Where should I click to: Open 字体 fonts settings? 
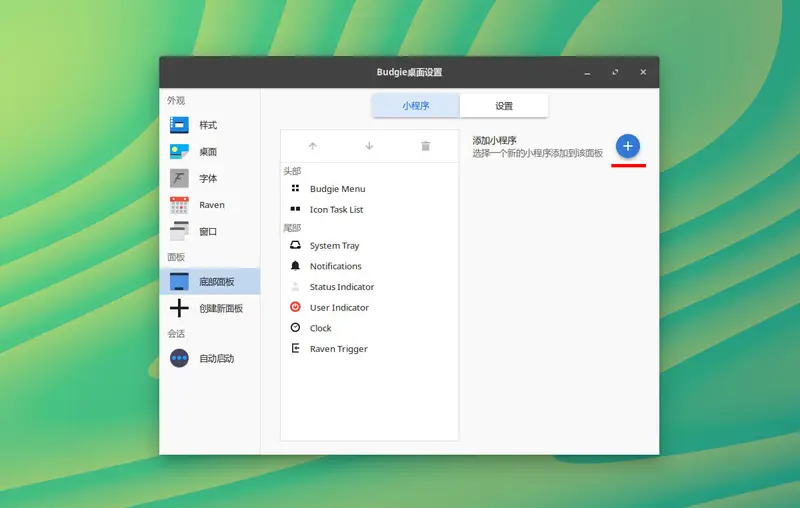tap(208, 179)
